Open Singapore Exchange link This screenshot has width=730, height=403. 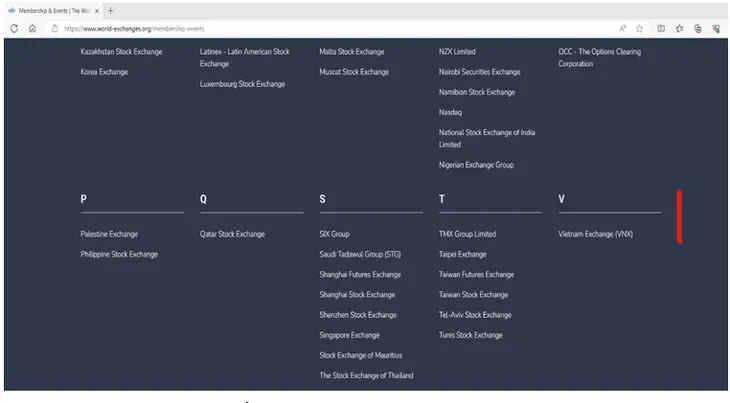pyautogui.click(x=350, y=336)
